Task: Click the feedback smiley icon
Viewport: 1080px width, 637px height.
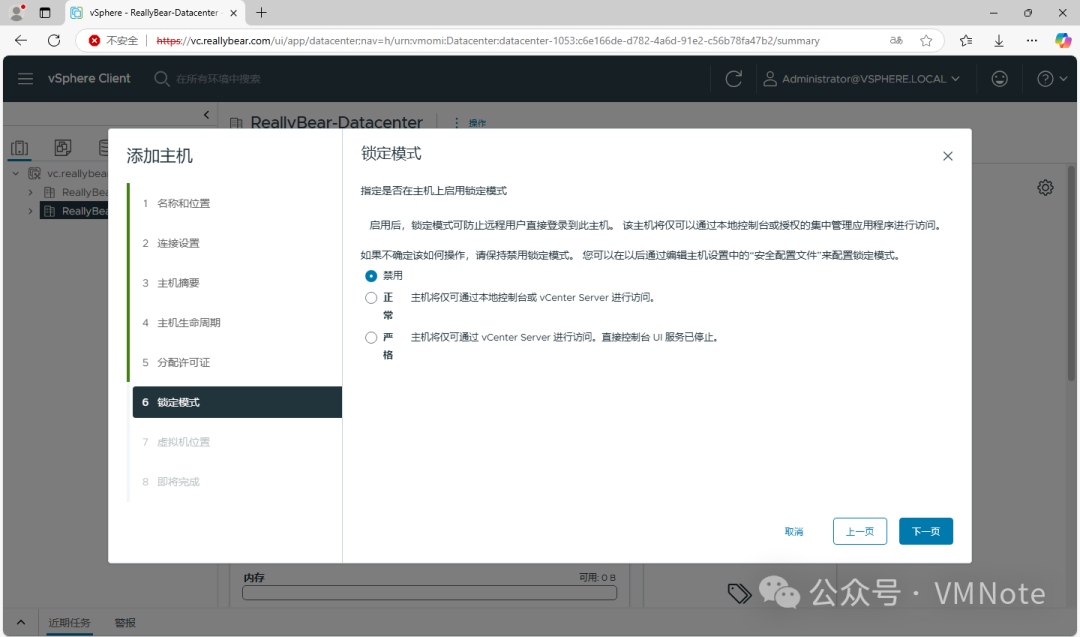Action: click(x=999, y=79)
